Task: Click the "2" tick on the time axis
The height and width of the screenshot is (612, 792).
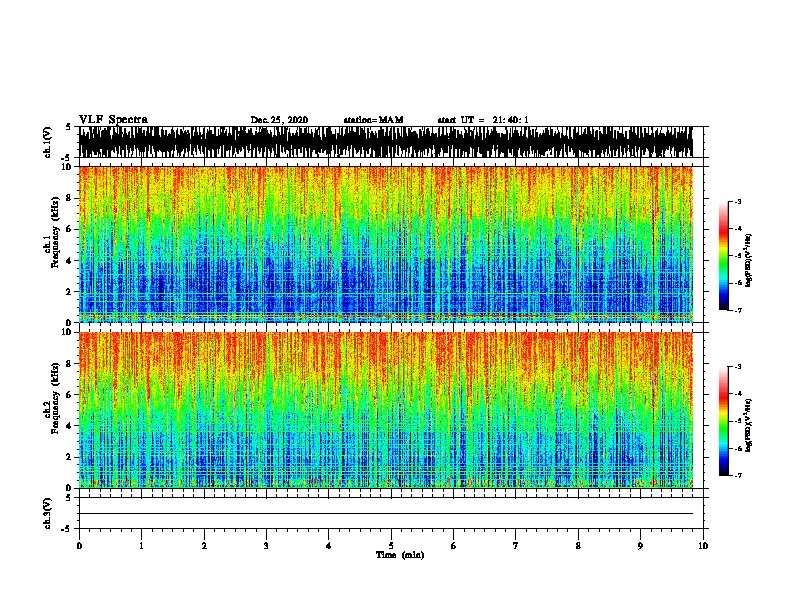Action: [204, 546]
